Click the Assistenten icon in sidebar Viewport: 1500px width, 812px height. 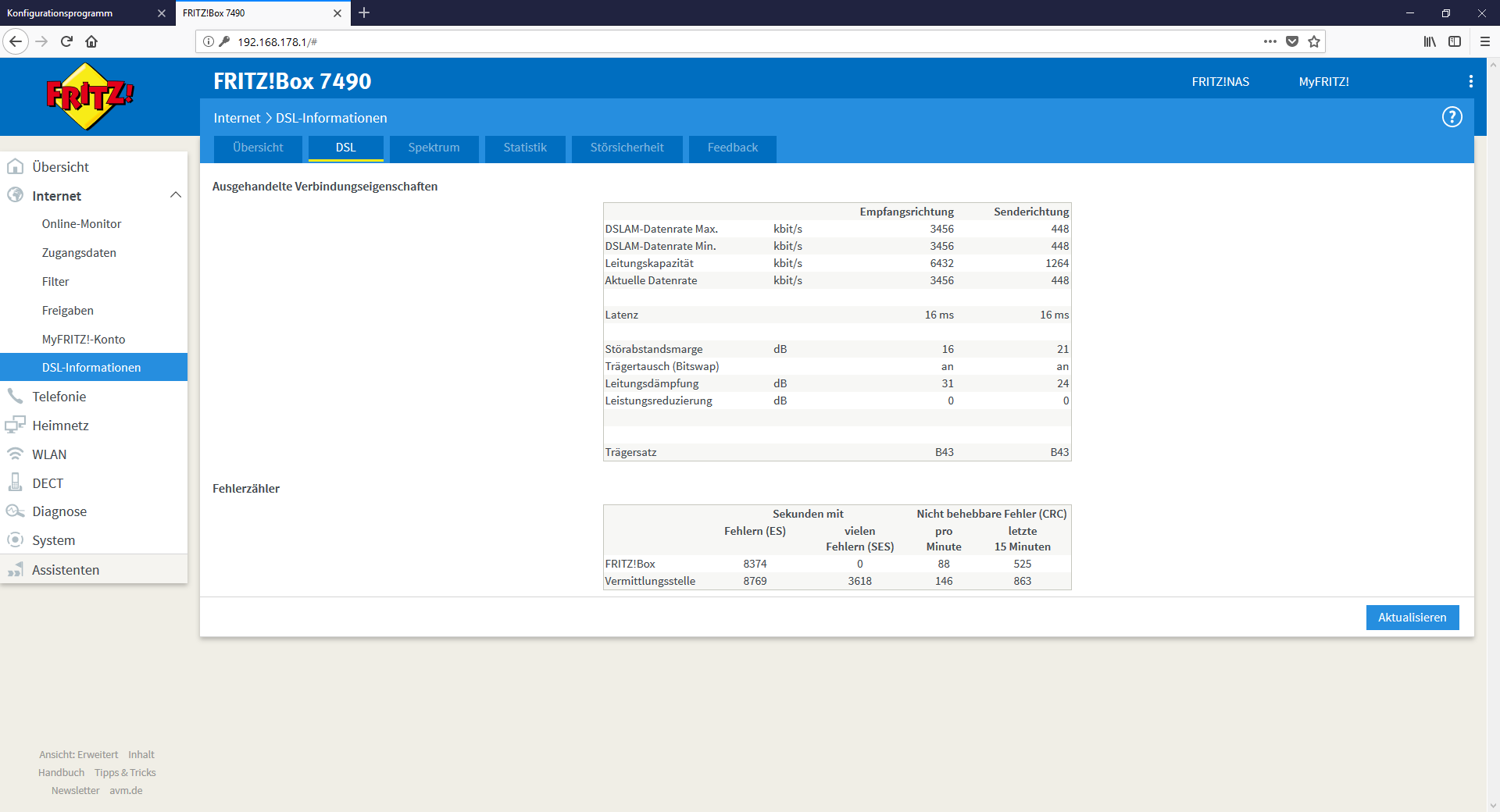tap(15, 569)
